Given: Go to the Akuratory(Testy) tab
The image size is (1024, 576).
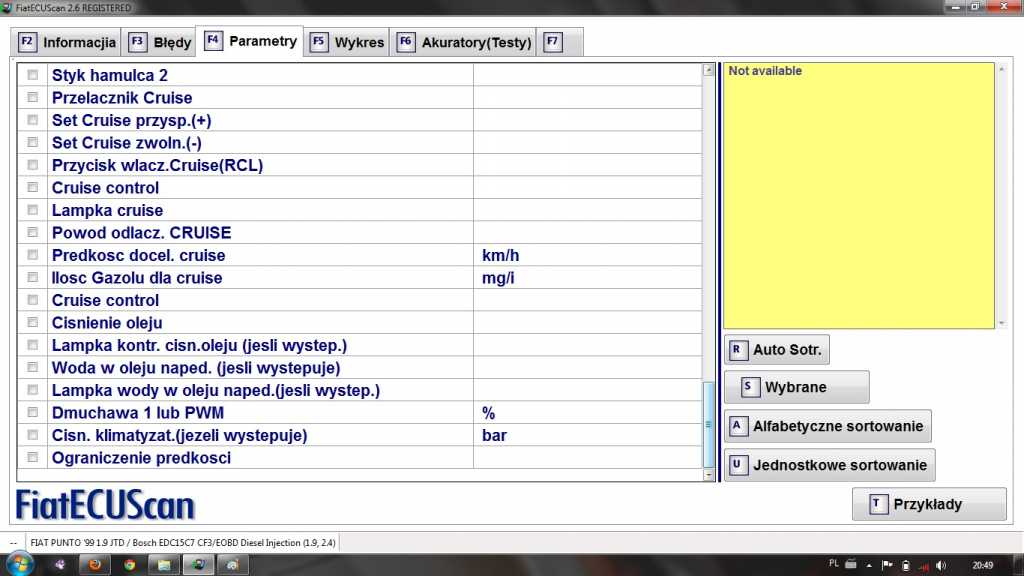Looking at the screenshot, I should pos(464,43).
